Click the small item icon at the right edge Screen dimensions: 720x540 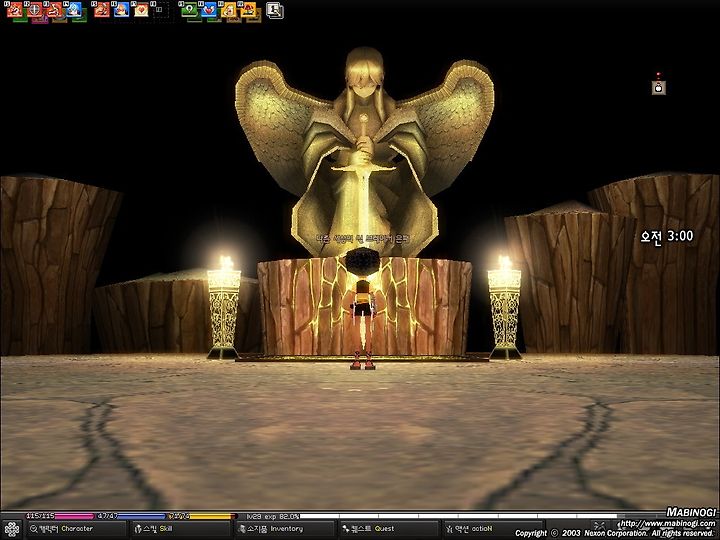tap(658, 87)
